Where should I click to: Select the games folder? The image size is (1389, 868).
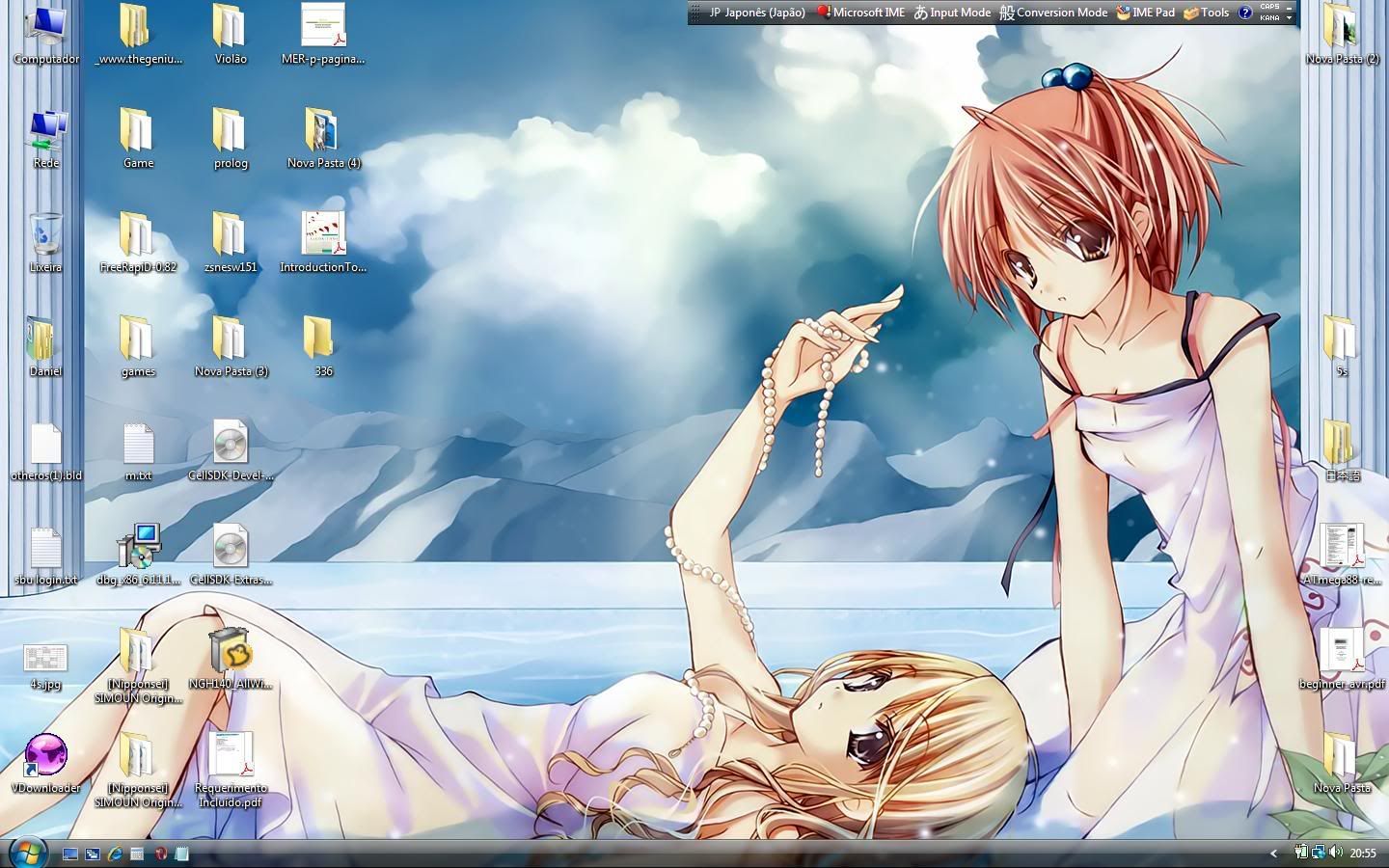138,346
